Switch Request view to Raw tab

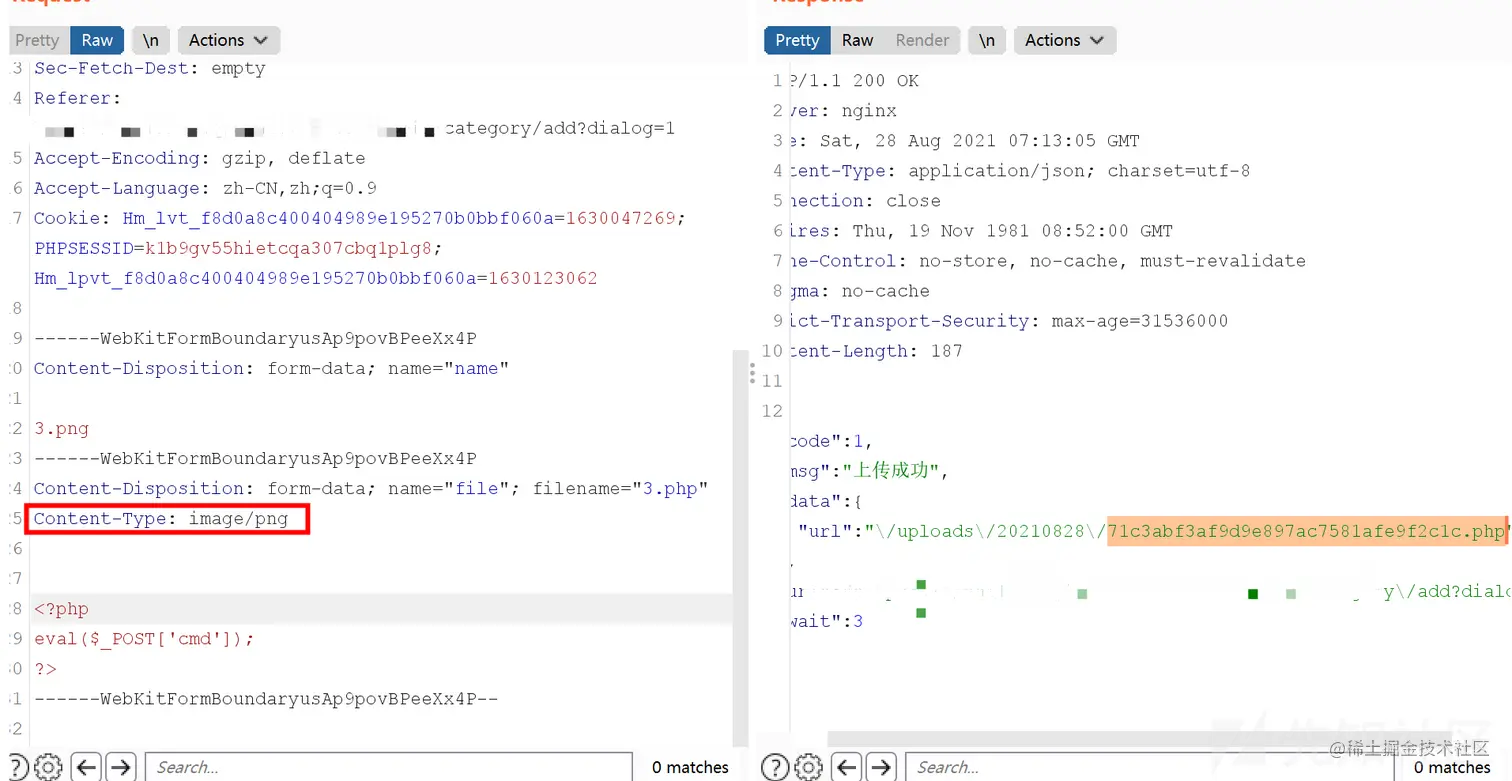coord(97,40)
